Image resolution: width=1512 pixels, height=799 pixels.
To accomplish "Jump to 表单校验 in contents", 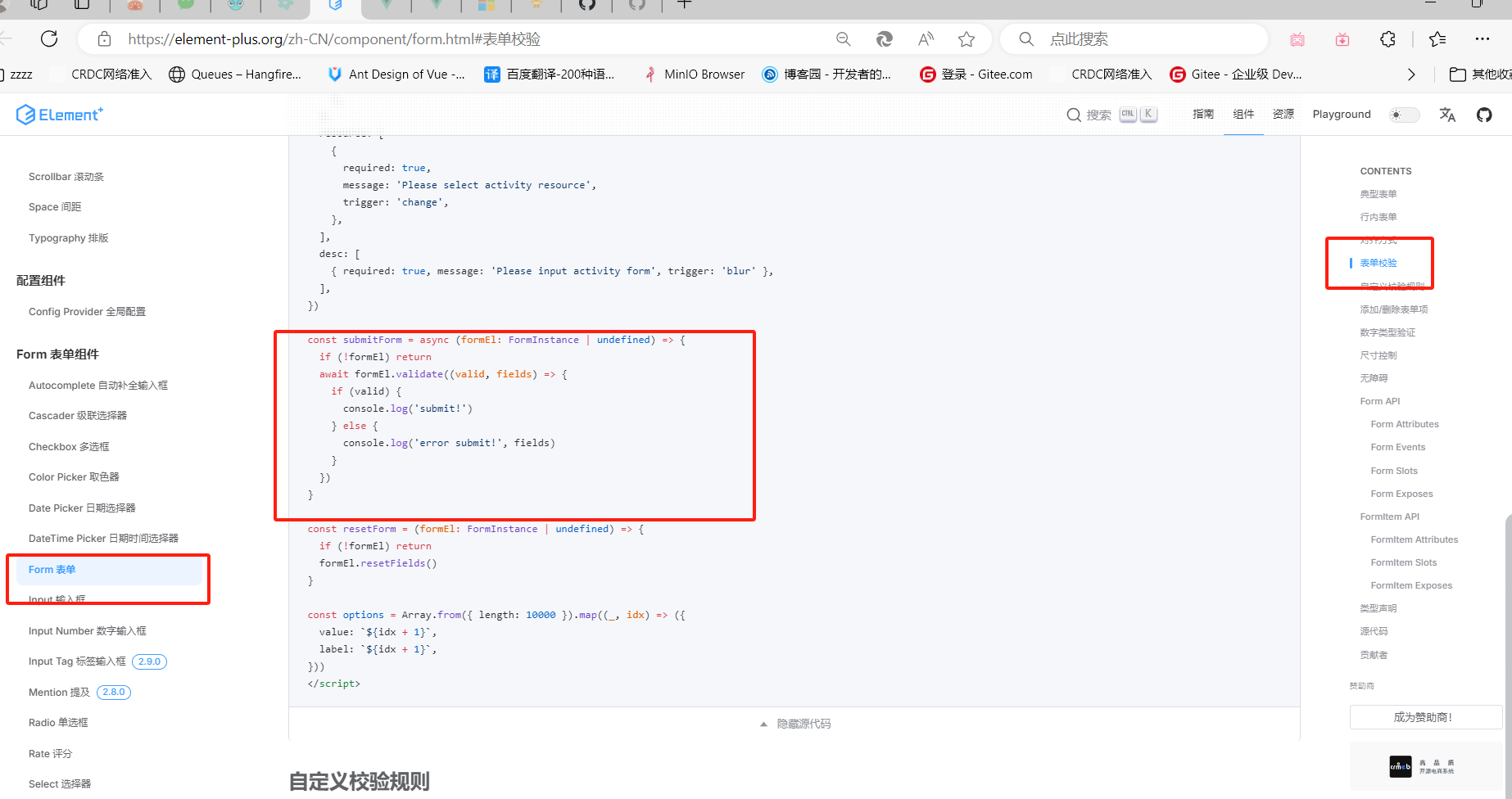I will tap(1378, 263).
